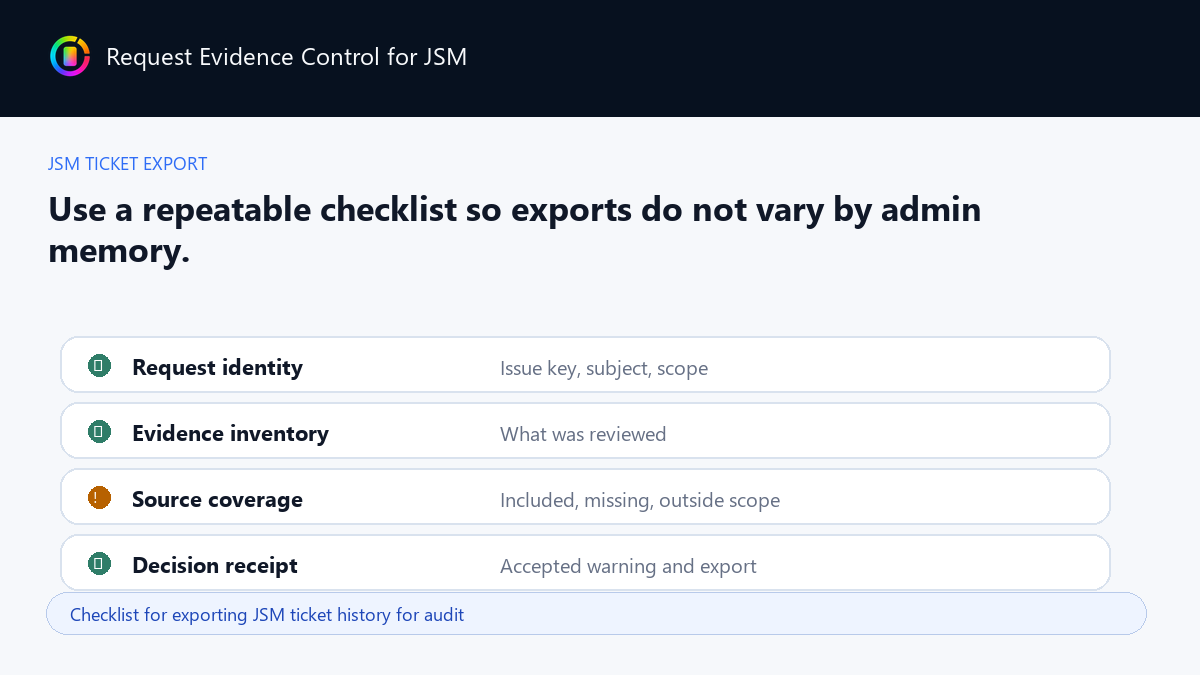Screen dimensions: 1200x675
Task: Click the Request identity green status icon
Action: 99,366
